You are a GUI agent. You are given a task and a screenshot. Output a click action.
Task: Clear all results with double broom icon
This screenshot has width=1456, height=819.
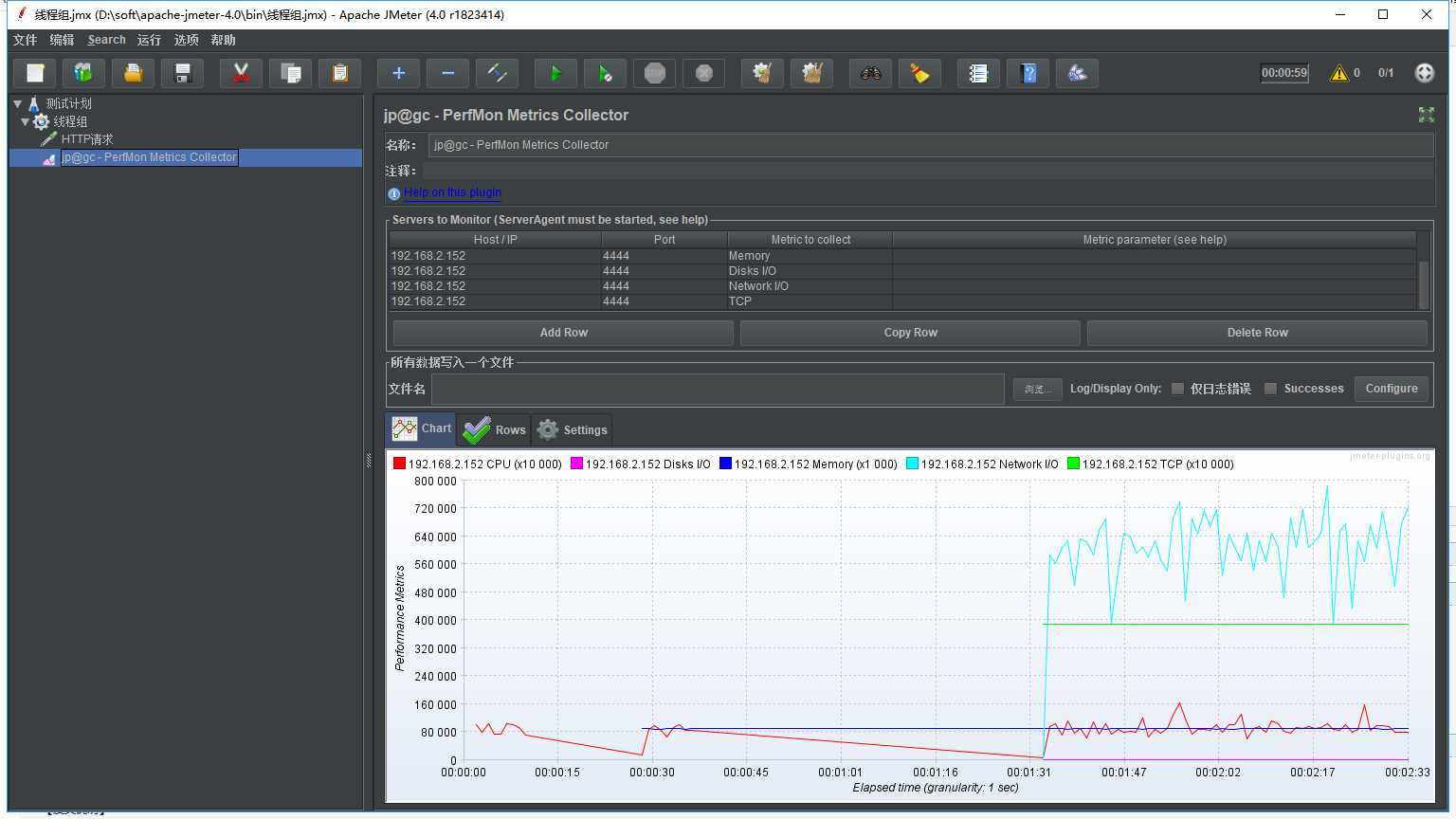click(x=811, y=73)
